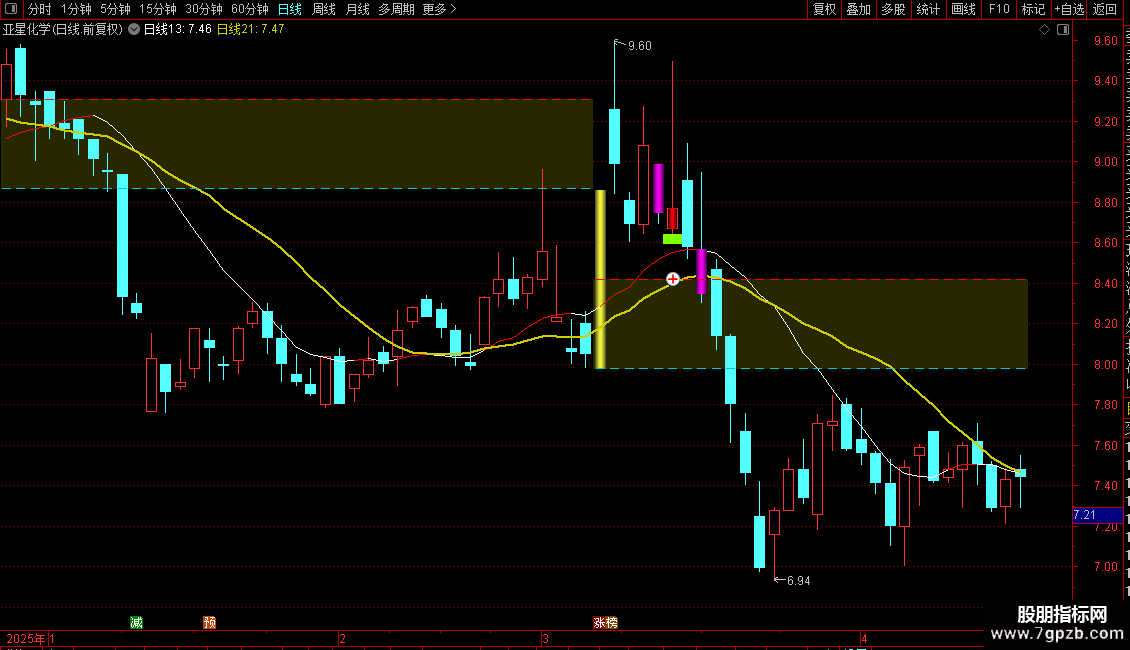Click the 返回 back button
The width and height of the screenshot is (1130, 650).
pyautogui.click(x=1105, y=9)
